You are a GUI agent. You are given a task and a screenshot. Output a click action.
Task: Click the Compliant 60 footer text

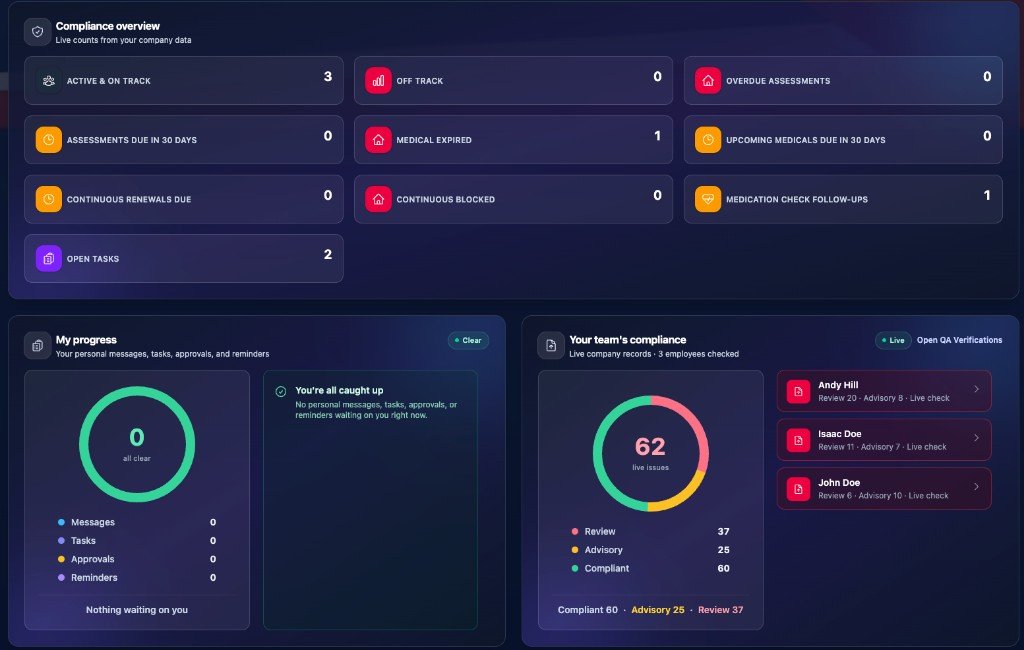587,610
